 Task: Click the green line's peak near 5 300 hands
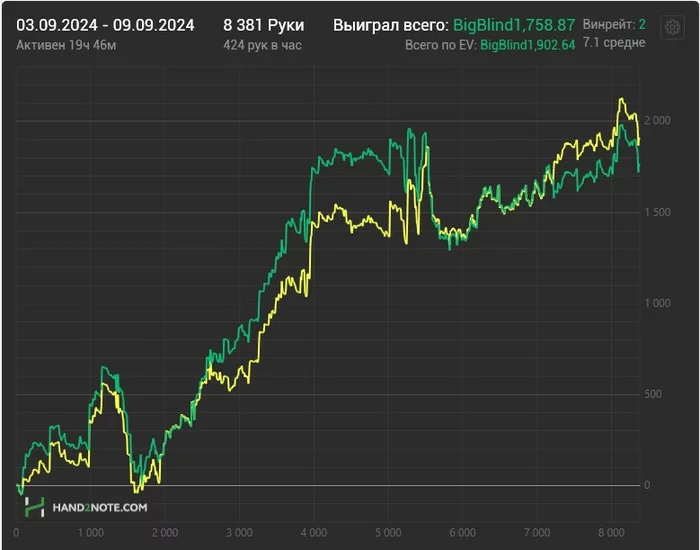tap(409, 129)
